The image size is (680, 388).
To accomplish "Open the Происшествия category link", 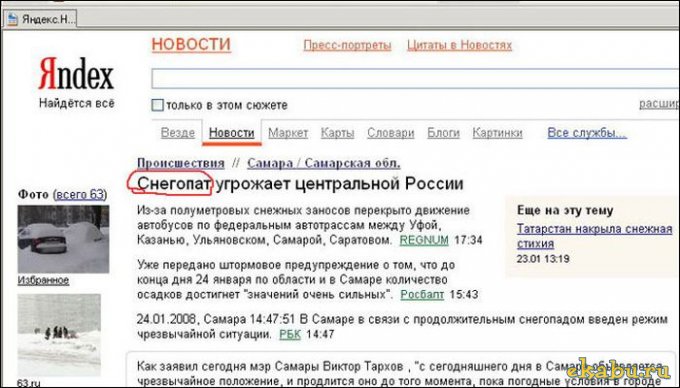I will tap(181, 163).
